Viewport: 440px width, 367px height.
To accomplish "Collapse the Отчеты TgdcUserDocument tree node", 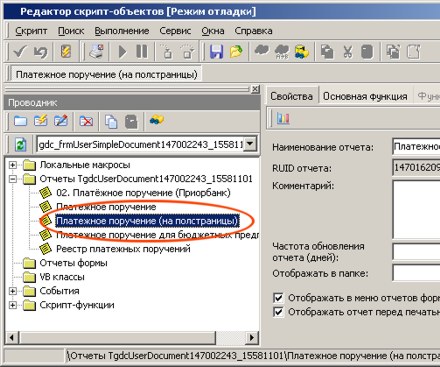I will point(13,179).
